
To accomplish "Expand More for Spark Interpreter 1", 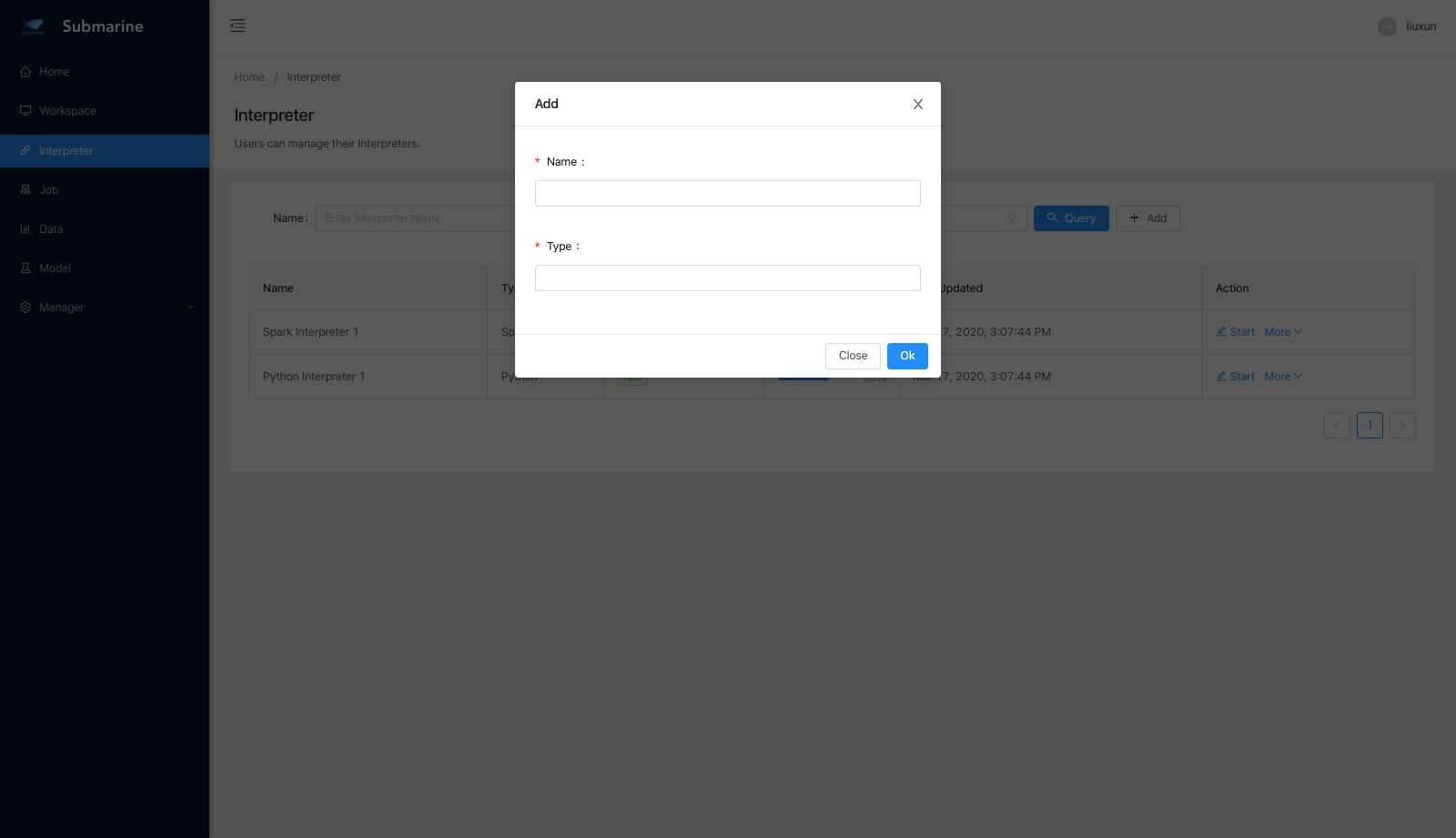I will point(1283,332).
